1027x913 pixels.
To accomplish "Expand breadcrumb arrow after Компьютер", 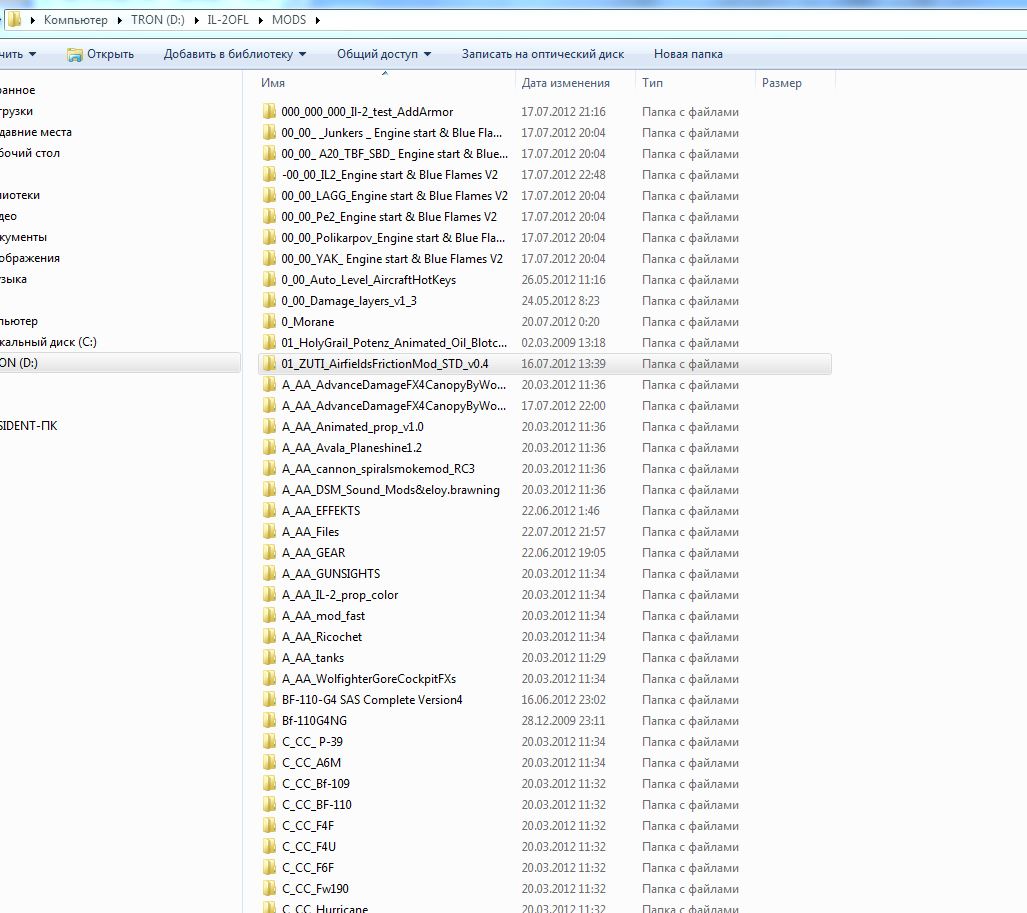I will [120, 20].
